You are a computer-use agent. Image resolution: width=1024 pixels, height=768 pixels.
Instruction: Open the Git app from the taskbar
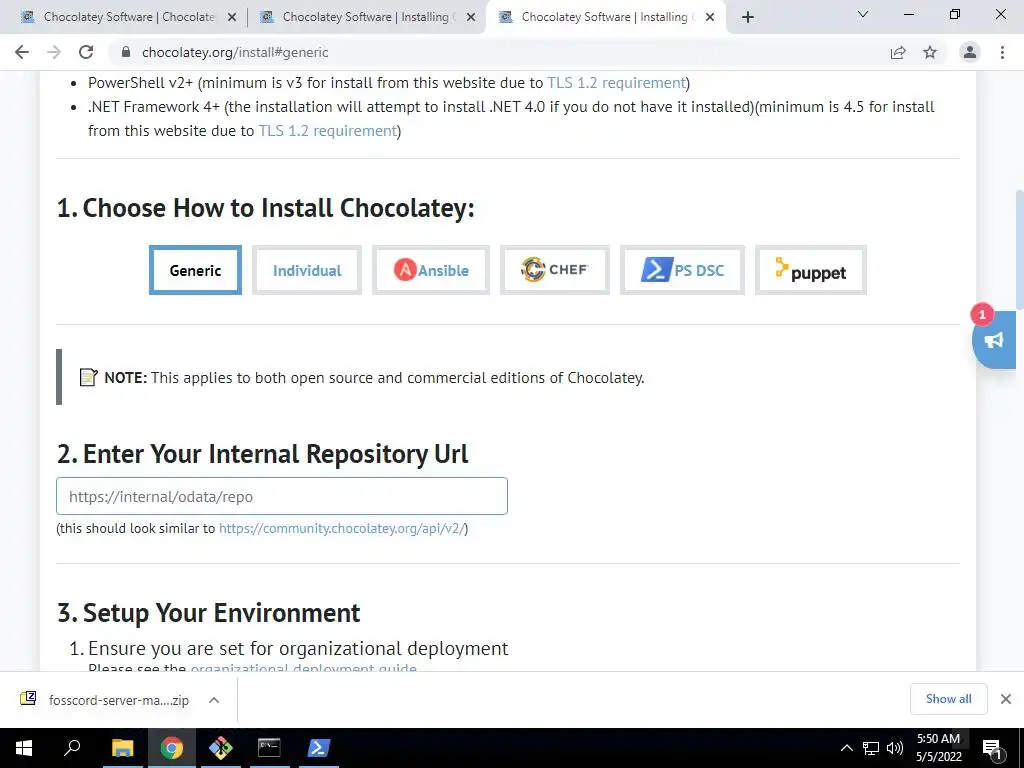(x=221, y=748)
